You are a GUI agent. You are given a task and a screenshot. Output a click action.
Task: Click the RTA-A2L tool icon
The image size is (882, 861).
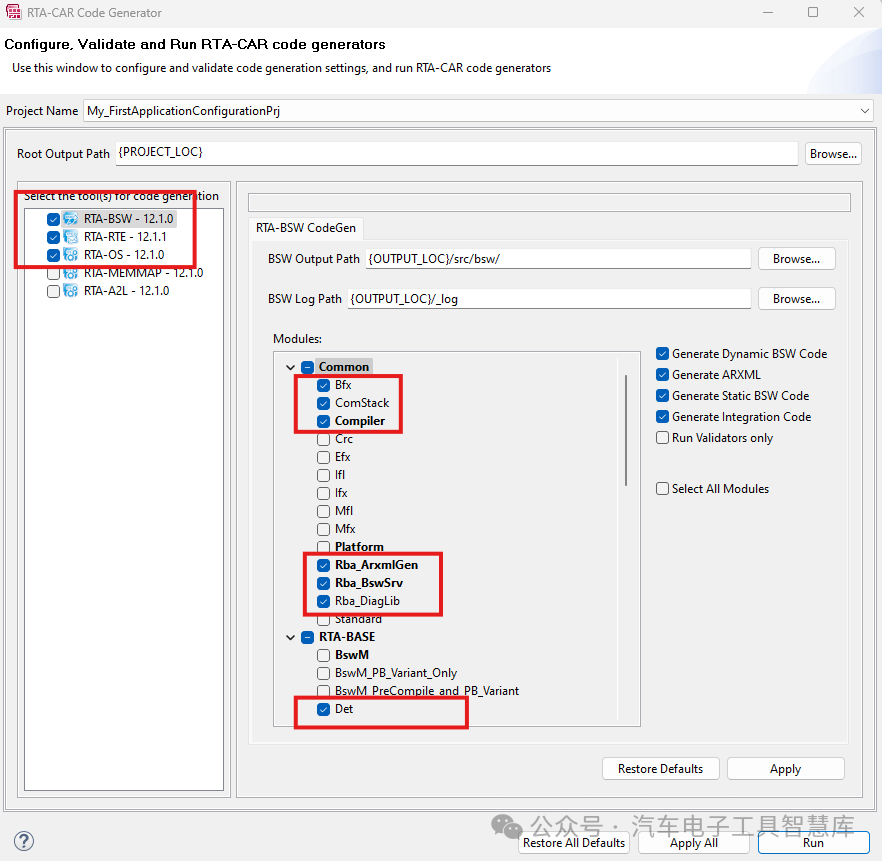point(71,291)
